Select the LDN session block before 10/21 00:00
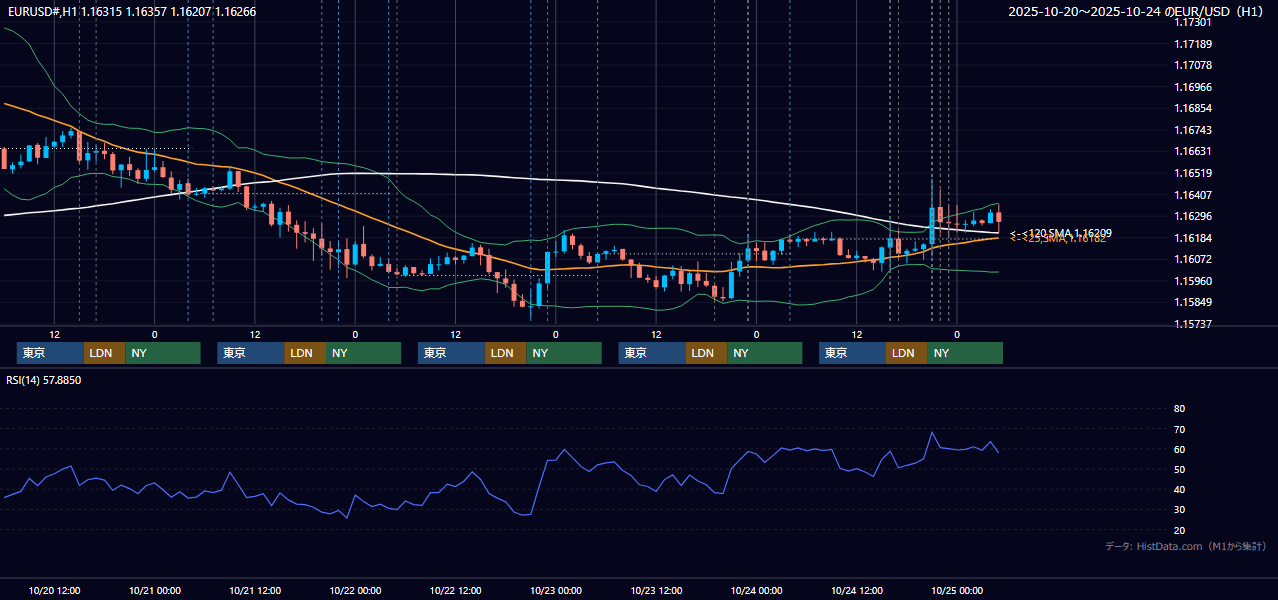The image size is (1278, 600). [x=104, y=353]
